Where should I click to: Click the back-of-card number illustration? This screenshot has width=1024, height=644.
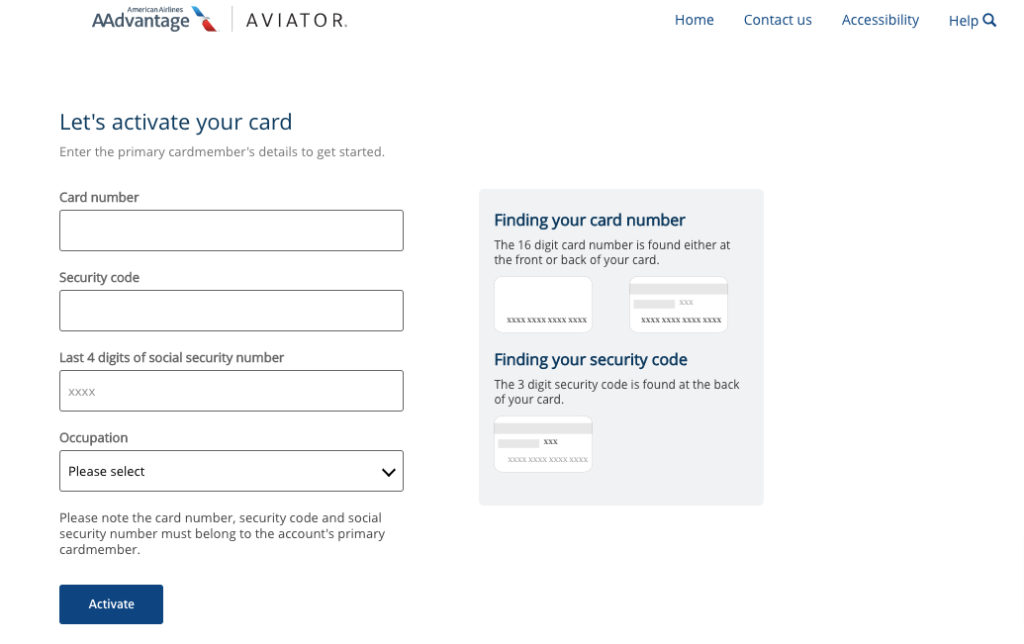[678, 303]
